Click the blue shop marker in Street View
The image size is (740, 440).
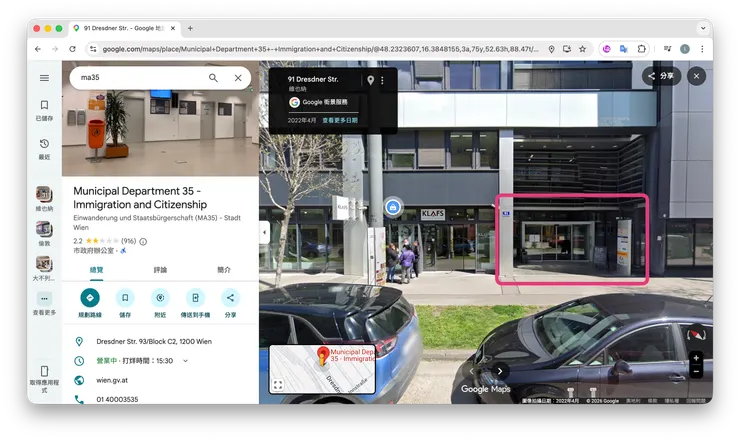point(393,207)
